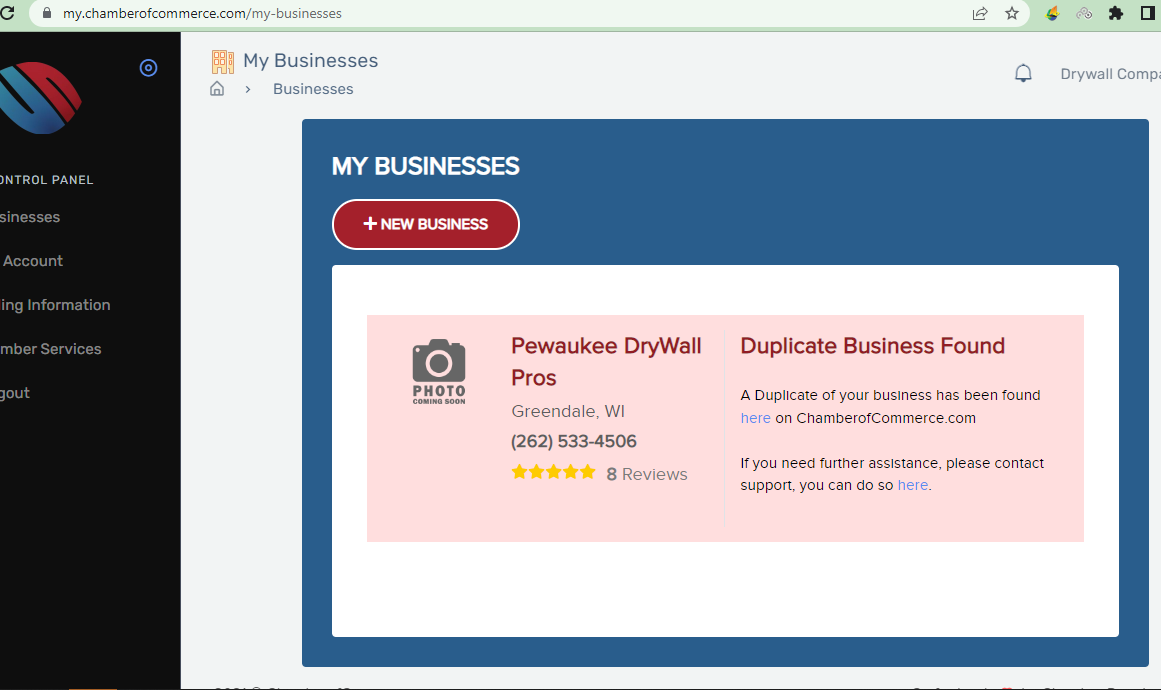
Task: Bookmark this page with the star icon
Action: pos(1011,13)
